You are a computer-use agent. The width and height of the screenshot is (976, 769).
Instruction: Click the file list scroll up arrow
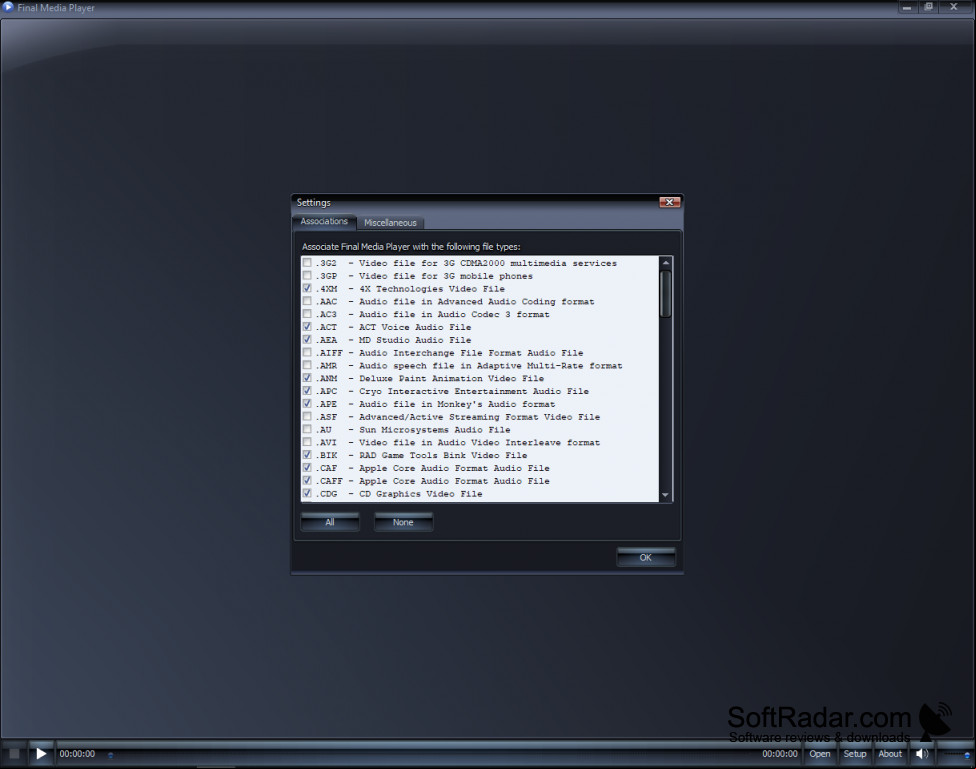pyautogui.click(x=665, y=262)
